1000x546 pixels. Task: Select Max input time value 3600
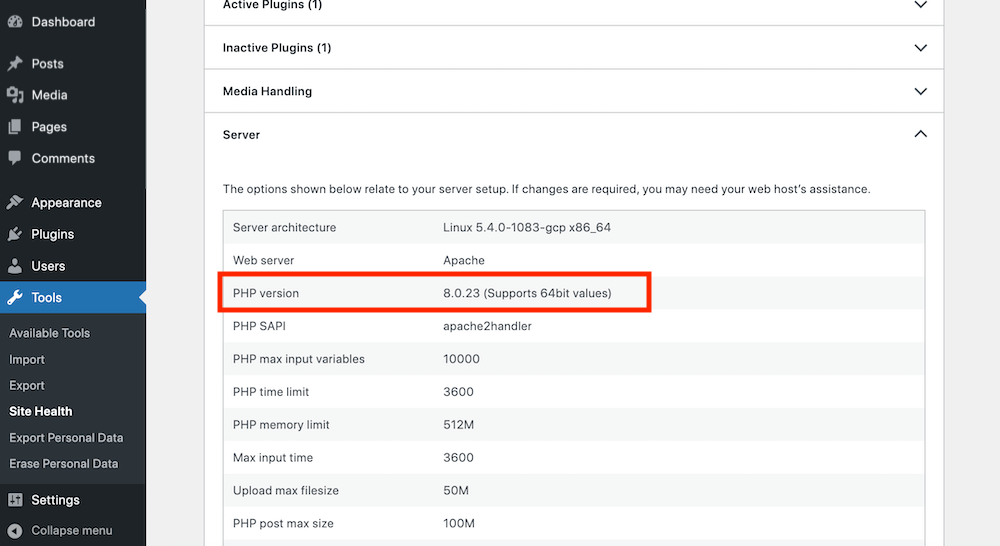point(459,457)
